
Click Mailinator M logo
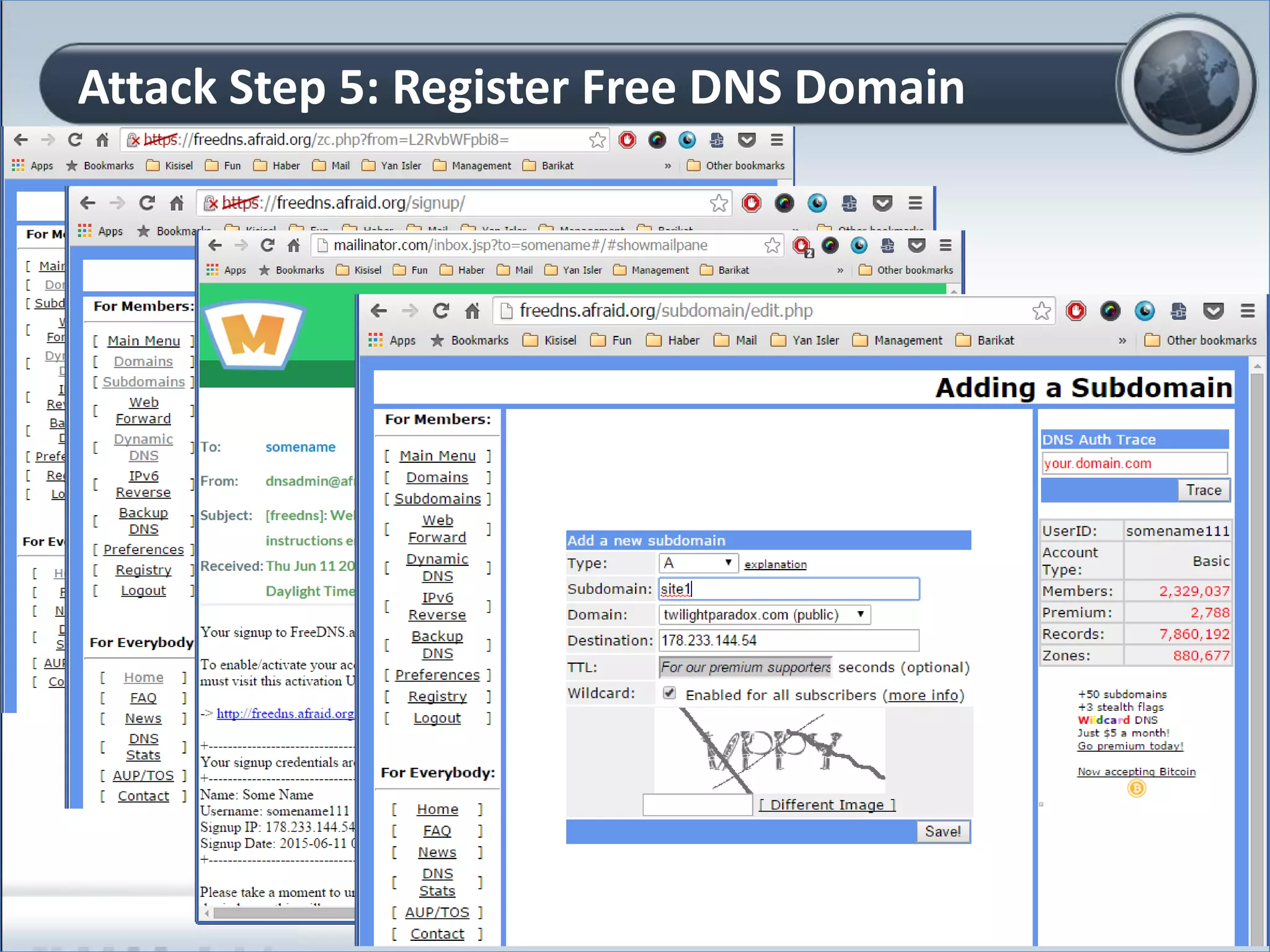(x=254, y=335)
